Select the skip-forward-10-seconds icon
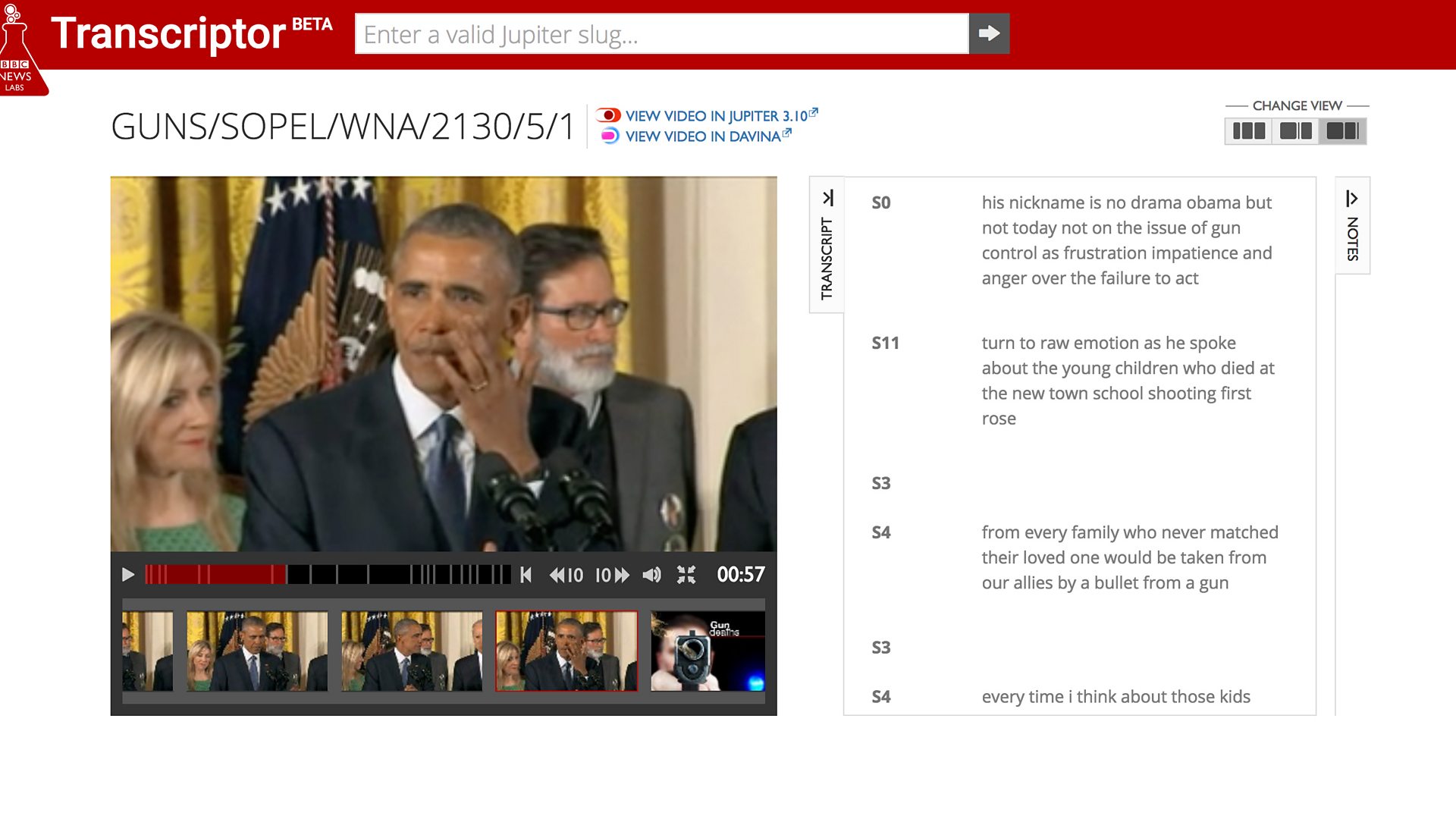The image size is (1456, 819). pyautogui.click(x=613, y=576)
